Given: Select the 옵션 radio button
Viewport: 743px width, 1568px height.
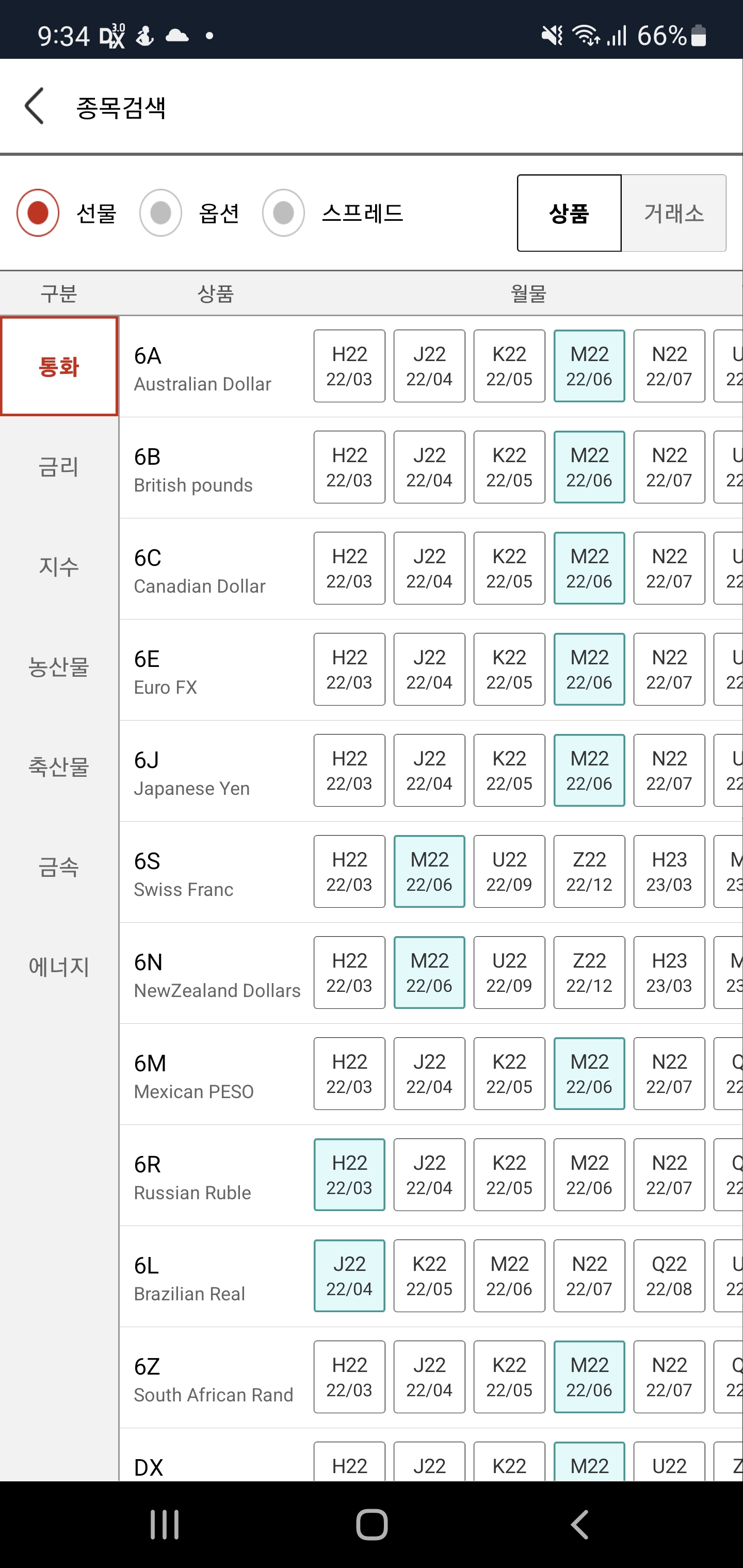Looking at the screenshot, I should click(161, 213).
